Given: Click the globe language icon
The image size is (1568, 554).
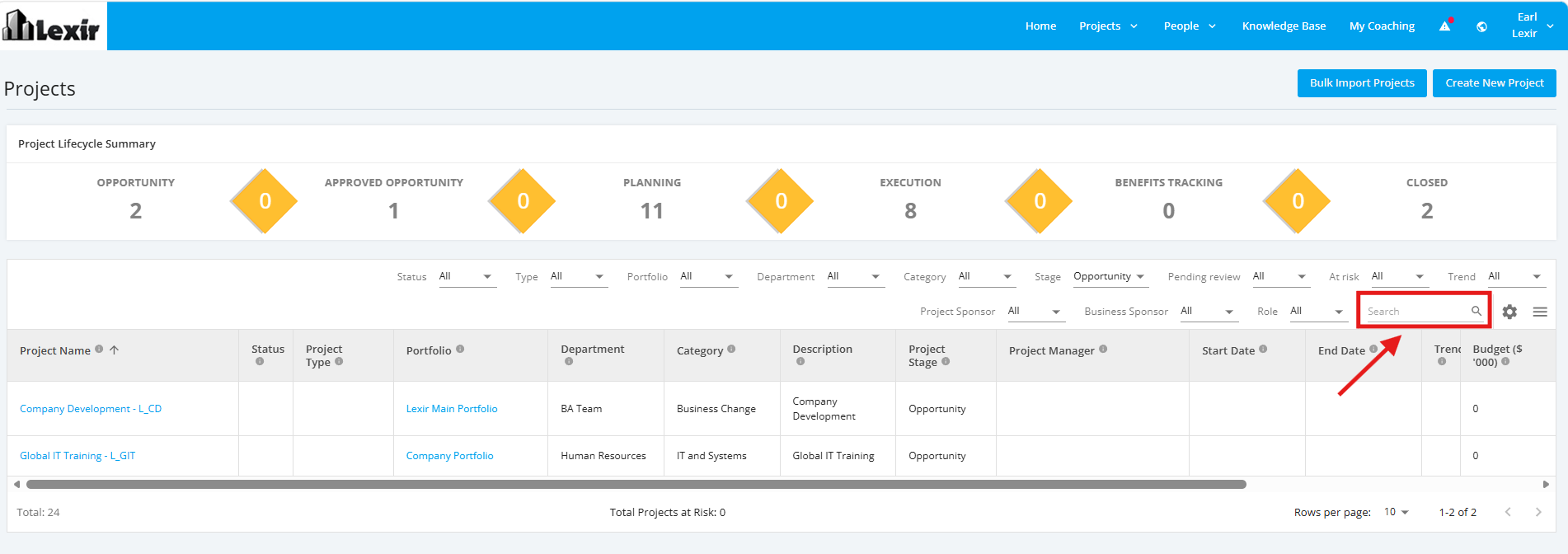Looking at the screenshot, I should click(1481, 26).
